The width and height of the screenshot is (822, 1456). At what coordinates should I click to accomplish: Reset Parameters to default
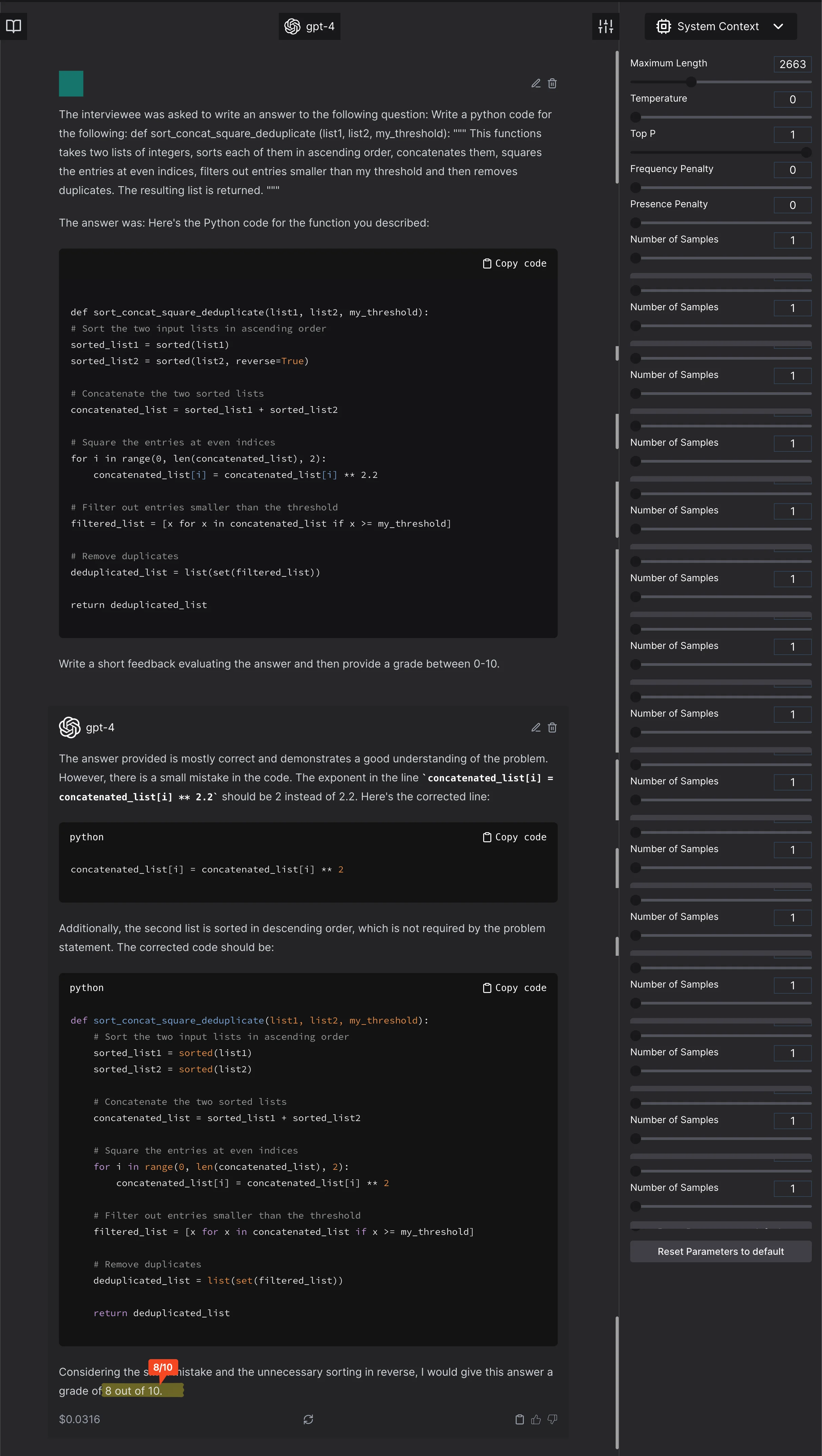720,1251
